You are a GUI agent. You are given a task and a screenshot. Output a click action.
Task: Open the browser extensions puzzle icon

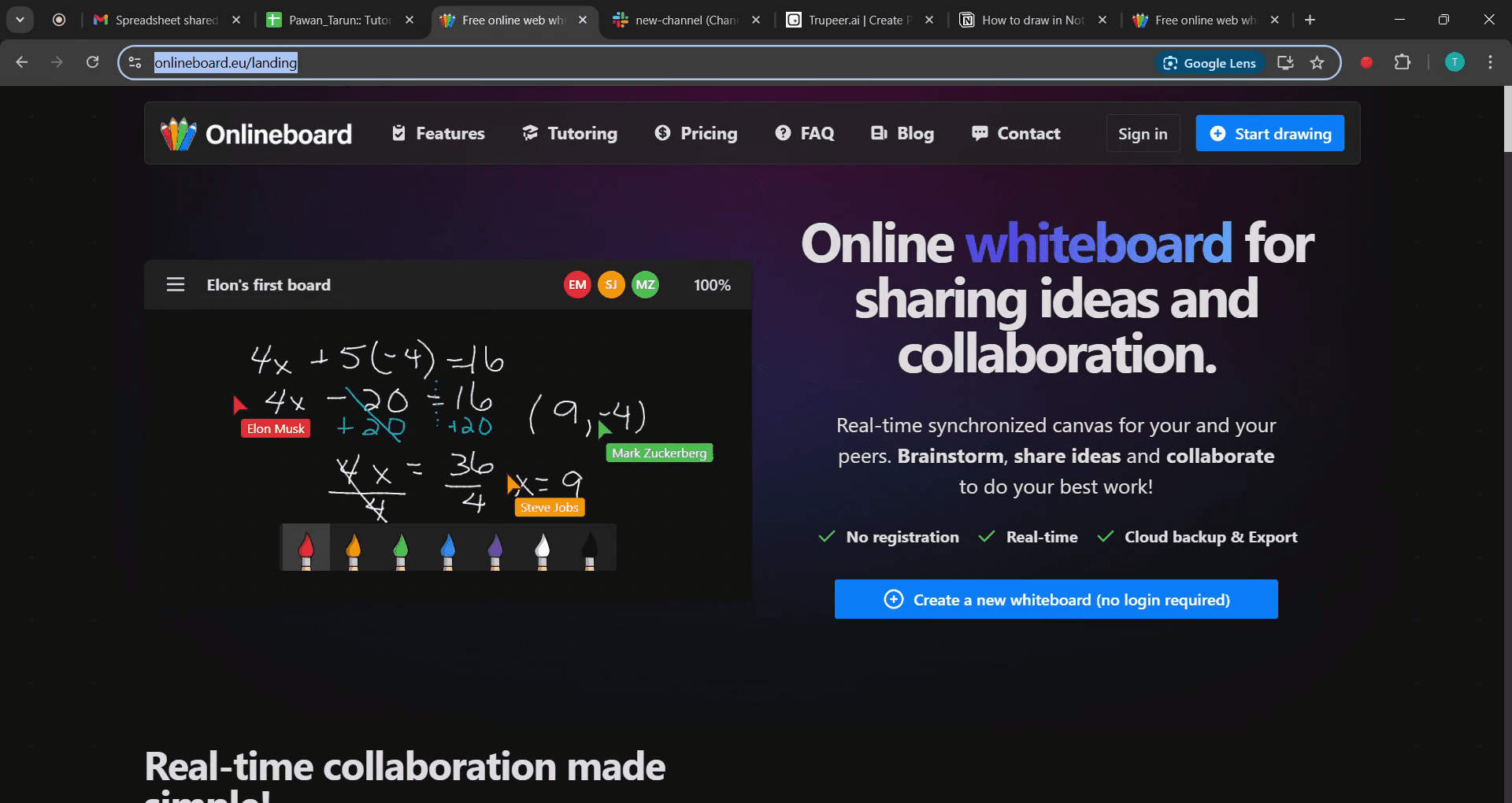pyautogui.click(x=1403, y=62)
